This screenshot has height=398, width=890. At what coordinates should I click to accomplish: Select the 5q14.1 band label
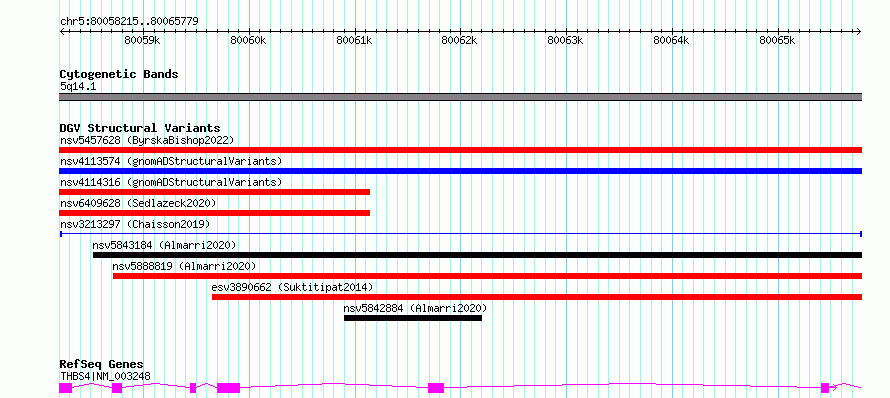[77, 86]
